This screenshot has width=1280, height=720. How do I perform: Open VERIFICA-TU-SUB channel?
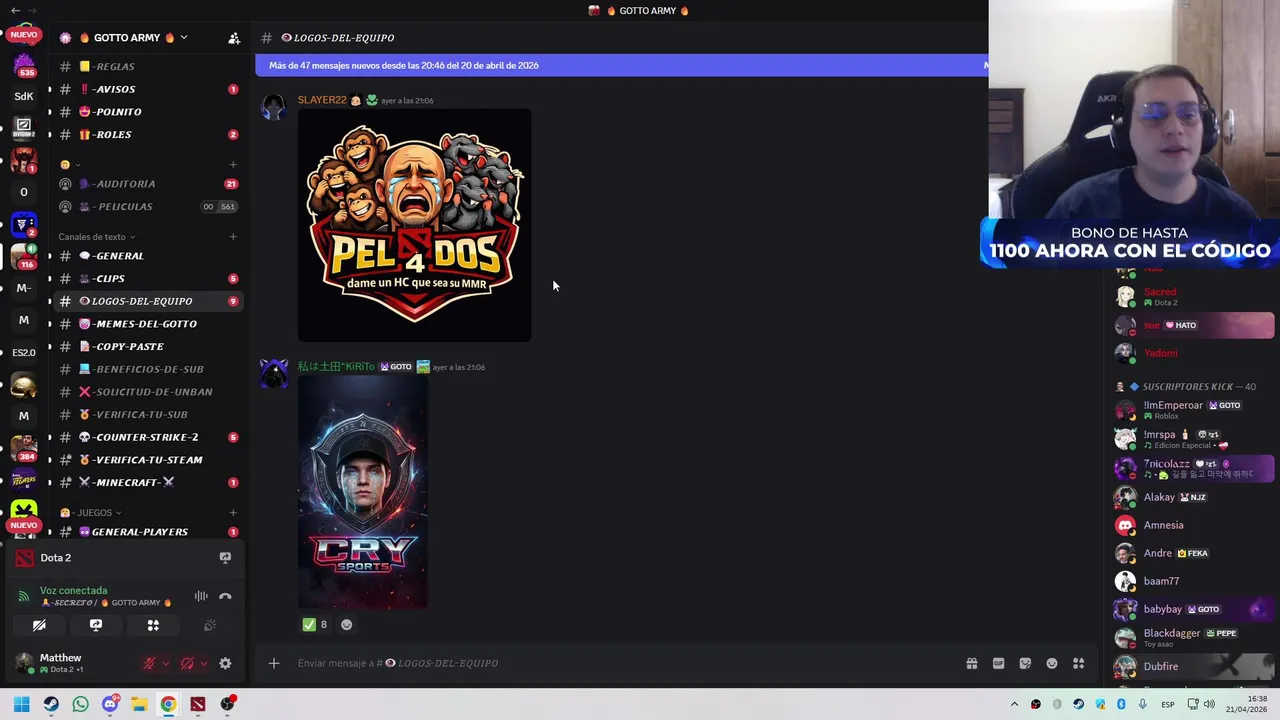[x=148, y=414]
